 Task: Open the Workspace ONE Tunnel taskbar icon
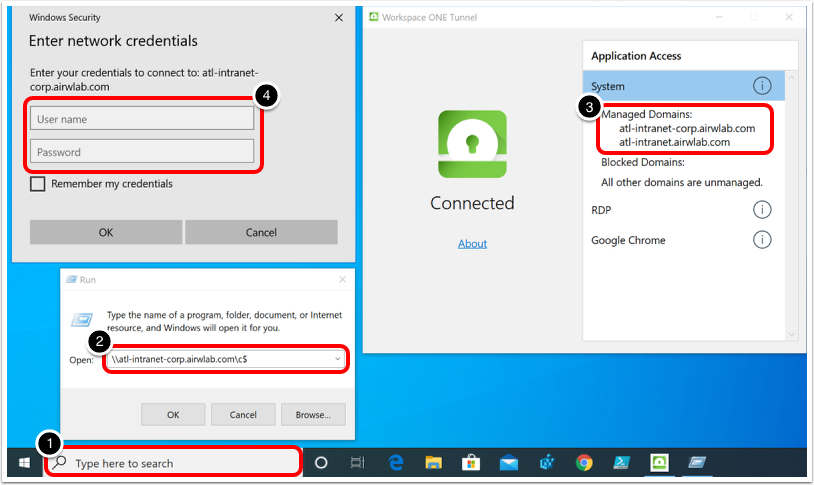pyautogui.click(x=660, y=463)
